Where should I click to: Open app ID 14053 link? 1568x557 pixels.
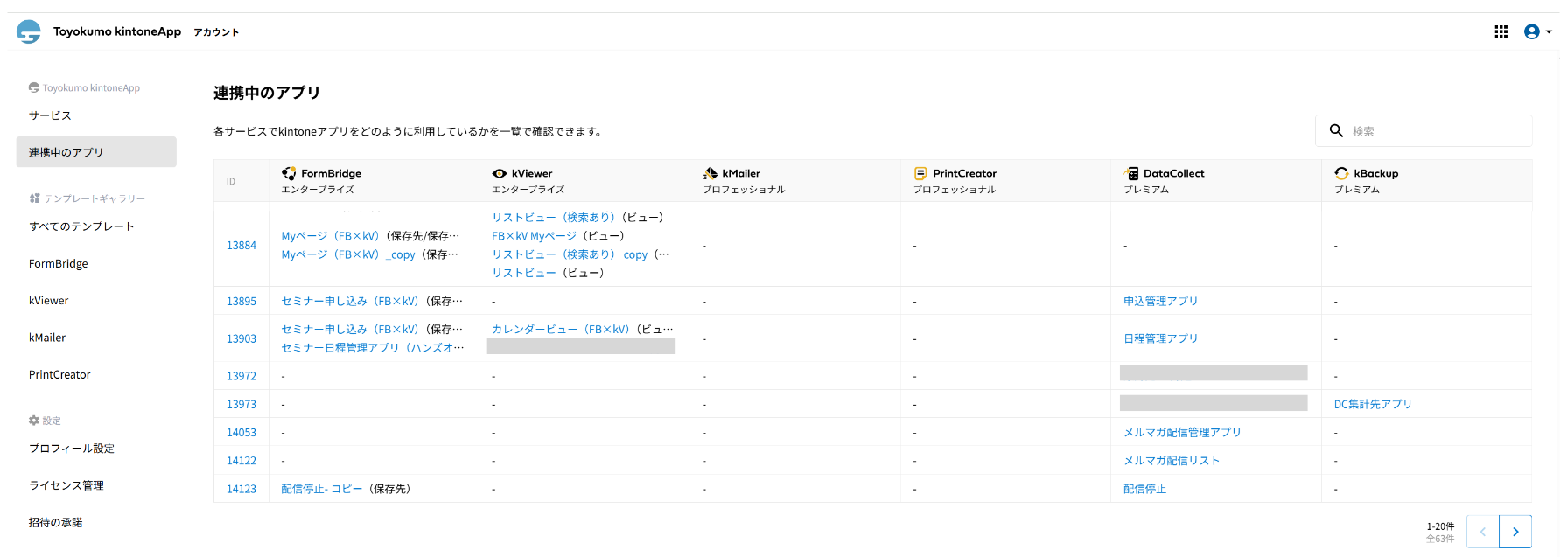pyautogui.click(x=241, y=433)
